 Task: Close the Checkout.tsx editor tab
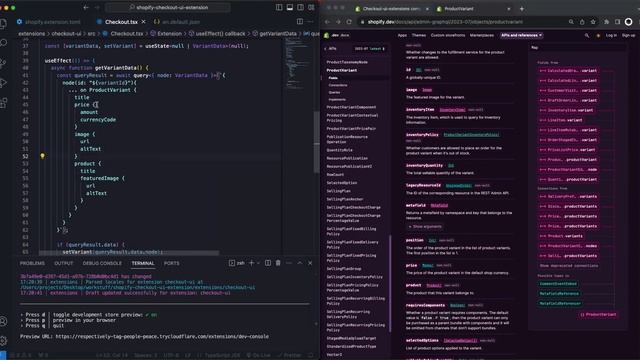click(x=143, y=22)
